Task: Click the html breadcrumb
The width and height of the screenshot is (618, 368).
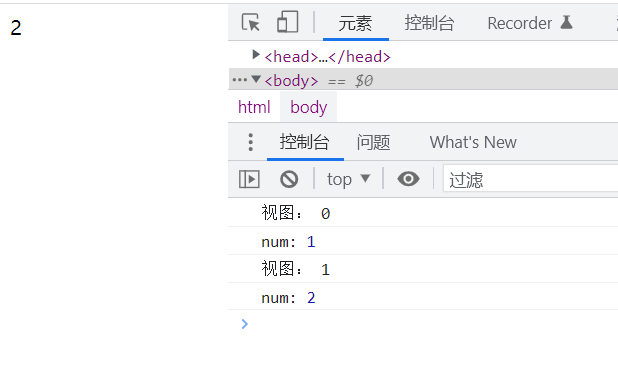Action: [254, 107]
